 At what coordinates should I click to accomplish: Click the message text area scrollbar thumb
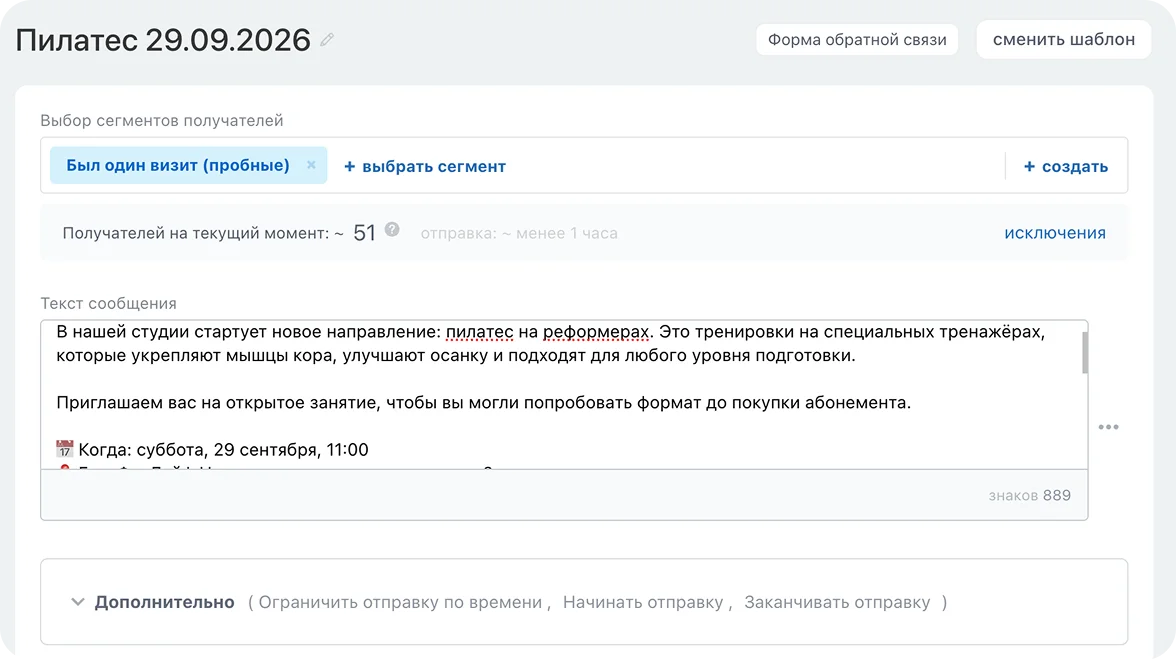(x=1084, y=352)
